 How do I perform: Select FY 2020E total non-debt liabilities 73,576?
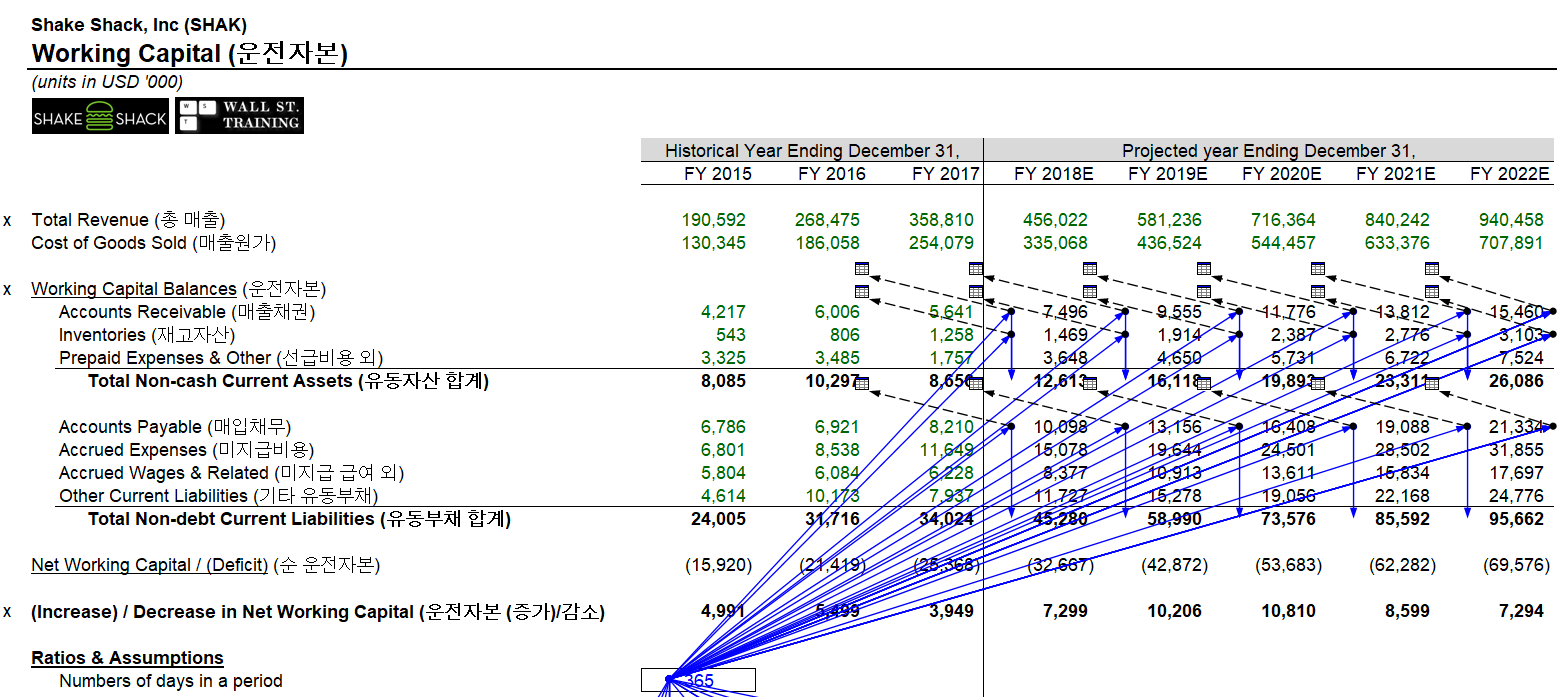coord(1288,519)
